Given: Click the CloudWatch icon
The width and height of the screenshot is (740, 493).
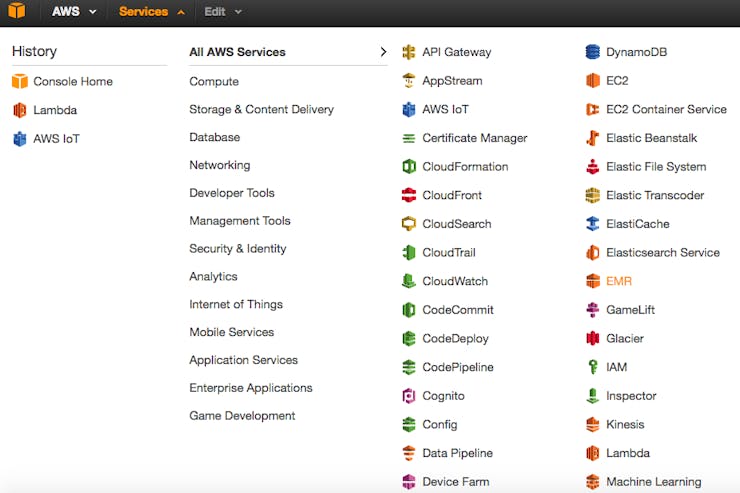Looking at the screenshot, I should [409, 281].
